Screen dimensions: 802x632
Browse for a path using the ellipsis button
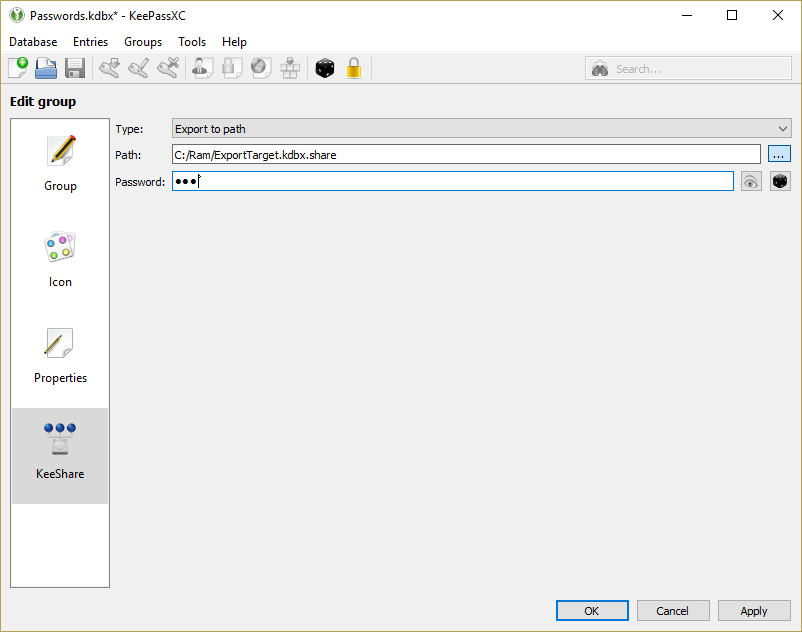click(779, 153)
